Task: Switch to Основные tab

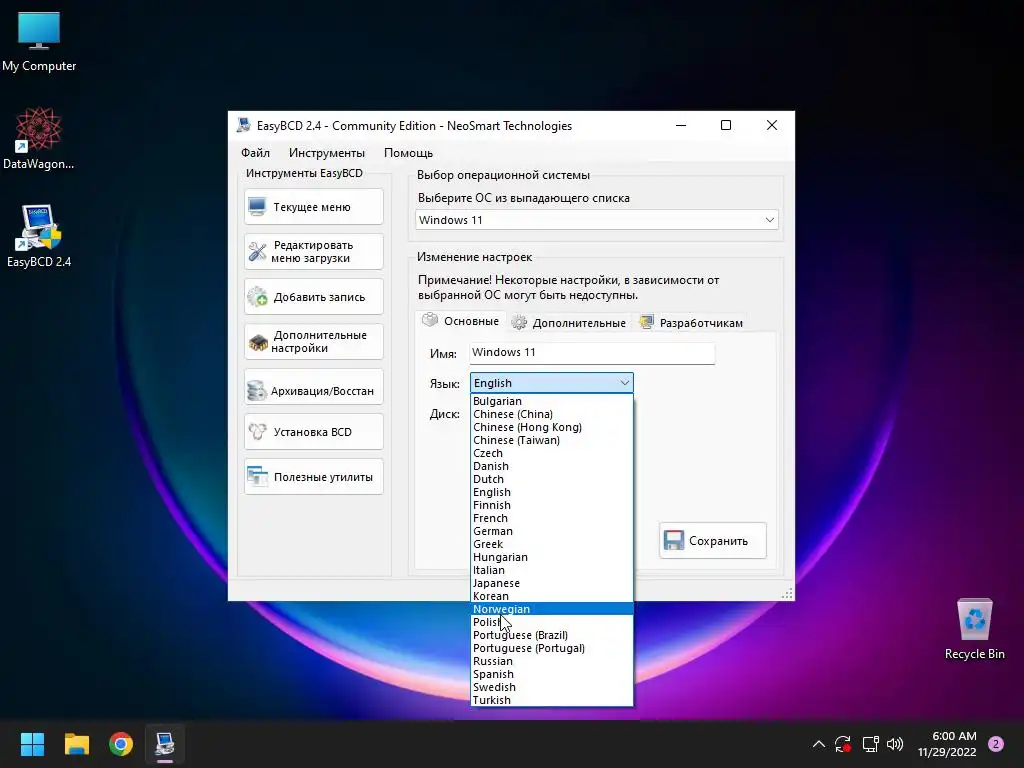Action: 461,321
